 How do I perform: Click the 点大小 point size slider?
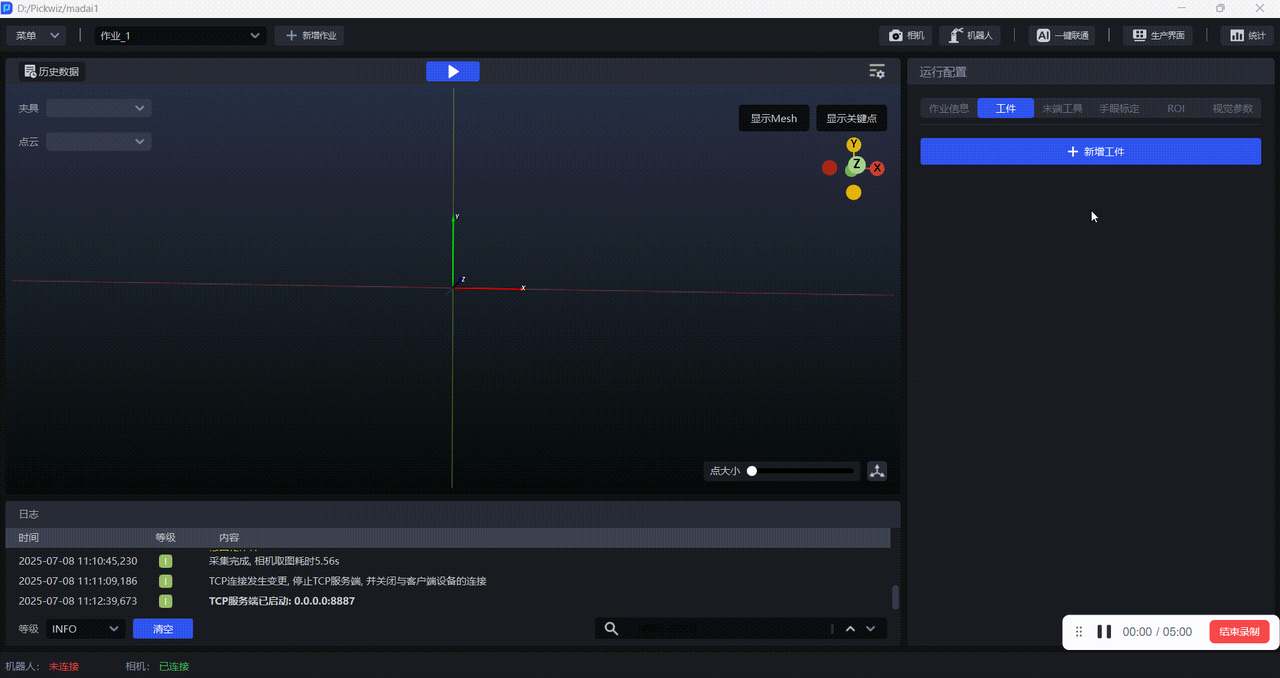802,471
